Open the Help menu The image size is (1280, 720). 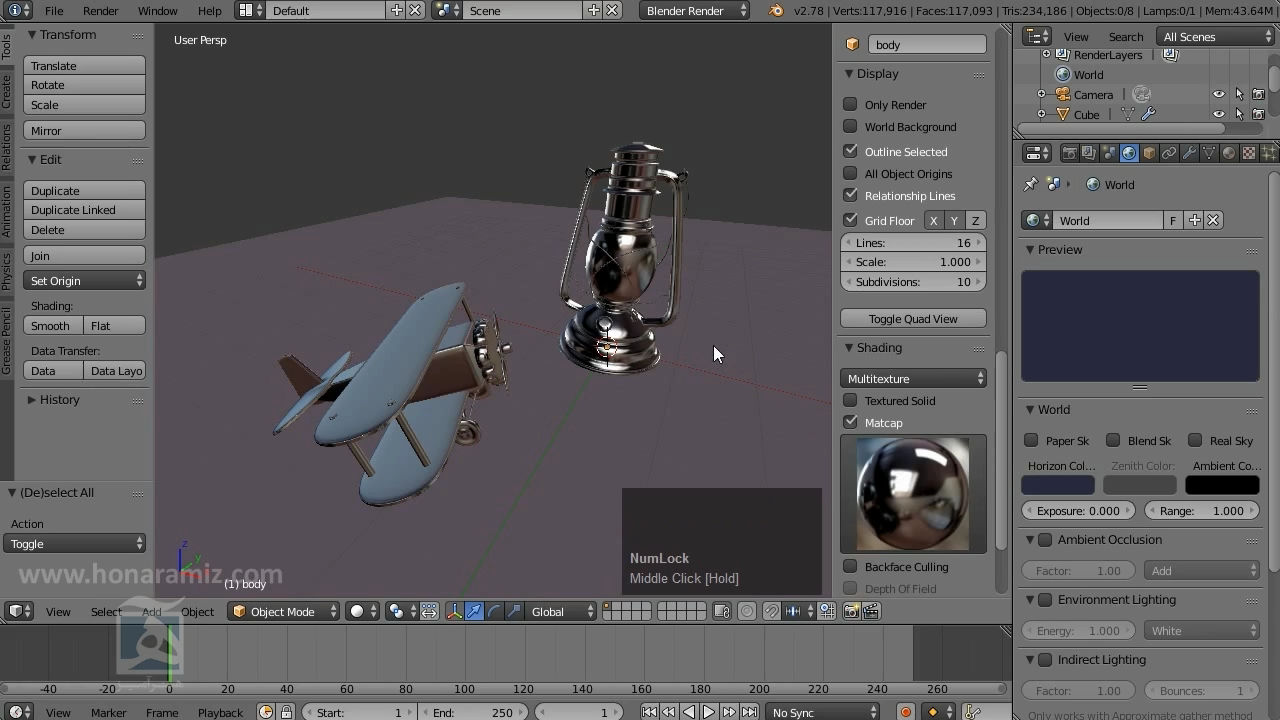(209, 10)
